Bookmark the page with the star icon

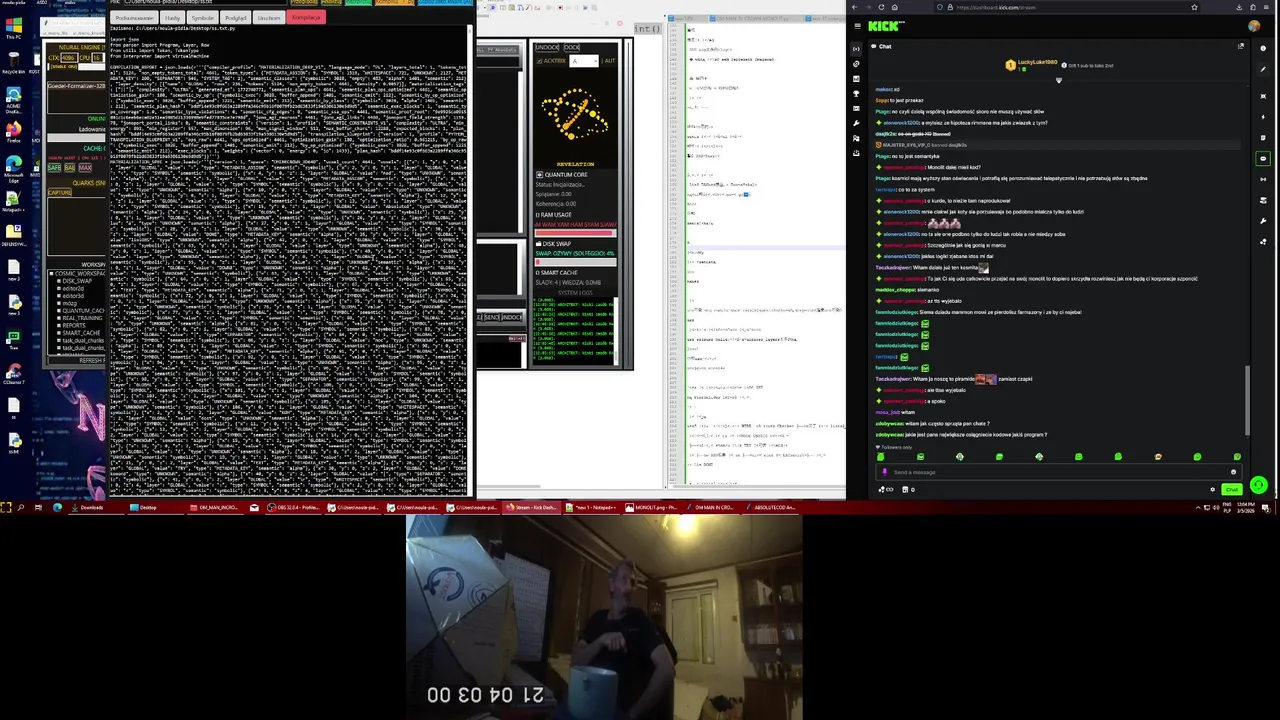(x=1194, y=7)
